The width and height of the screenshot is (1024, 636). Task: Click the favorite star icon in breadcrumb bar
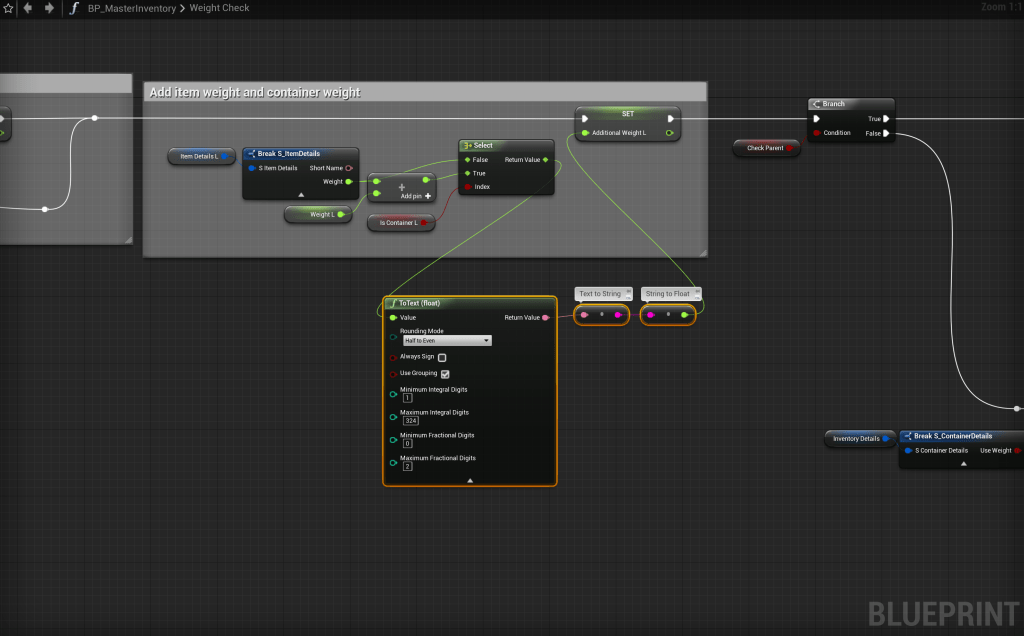[x=8, y=8]
